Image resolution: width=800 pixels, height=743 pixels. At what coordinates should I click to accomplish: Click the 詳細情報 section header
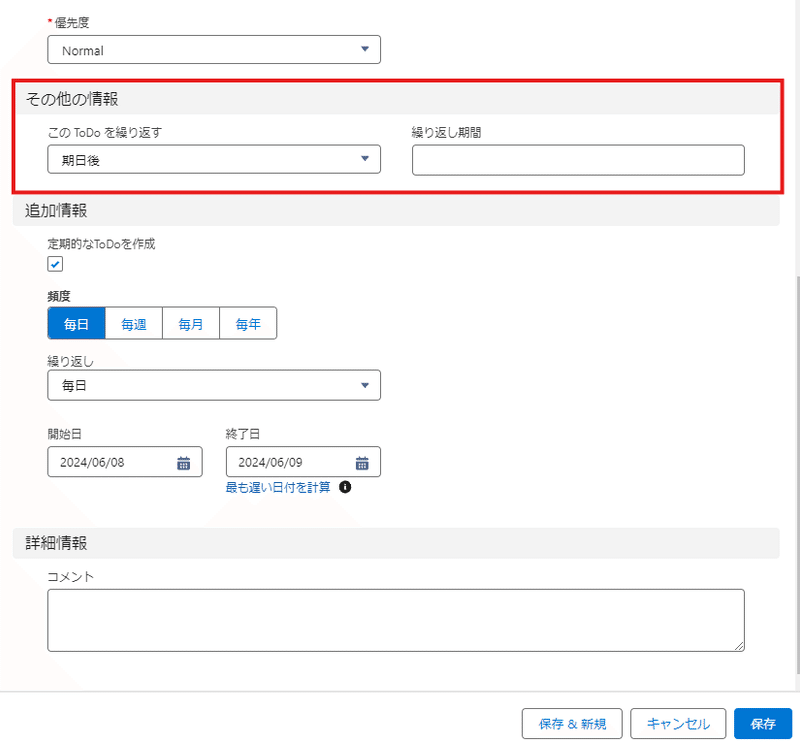396,543
